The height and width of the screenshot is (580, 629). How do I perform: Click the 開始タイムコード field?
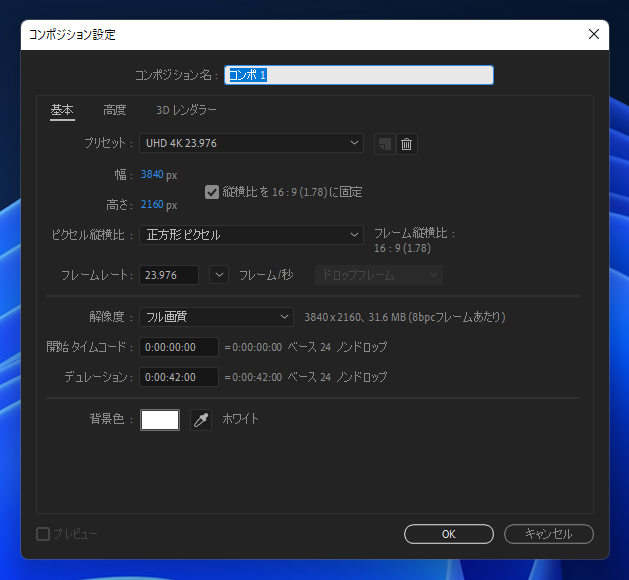pyautogui.click(x=179, y=347)
